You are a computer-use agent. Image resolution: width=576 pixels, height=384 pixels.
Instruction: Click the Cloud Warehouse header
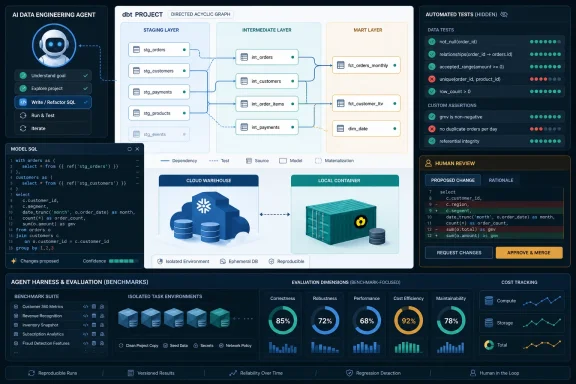click(x=209, y=180)
